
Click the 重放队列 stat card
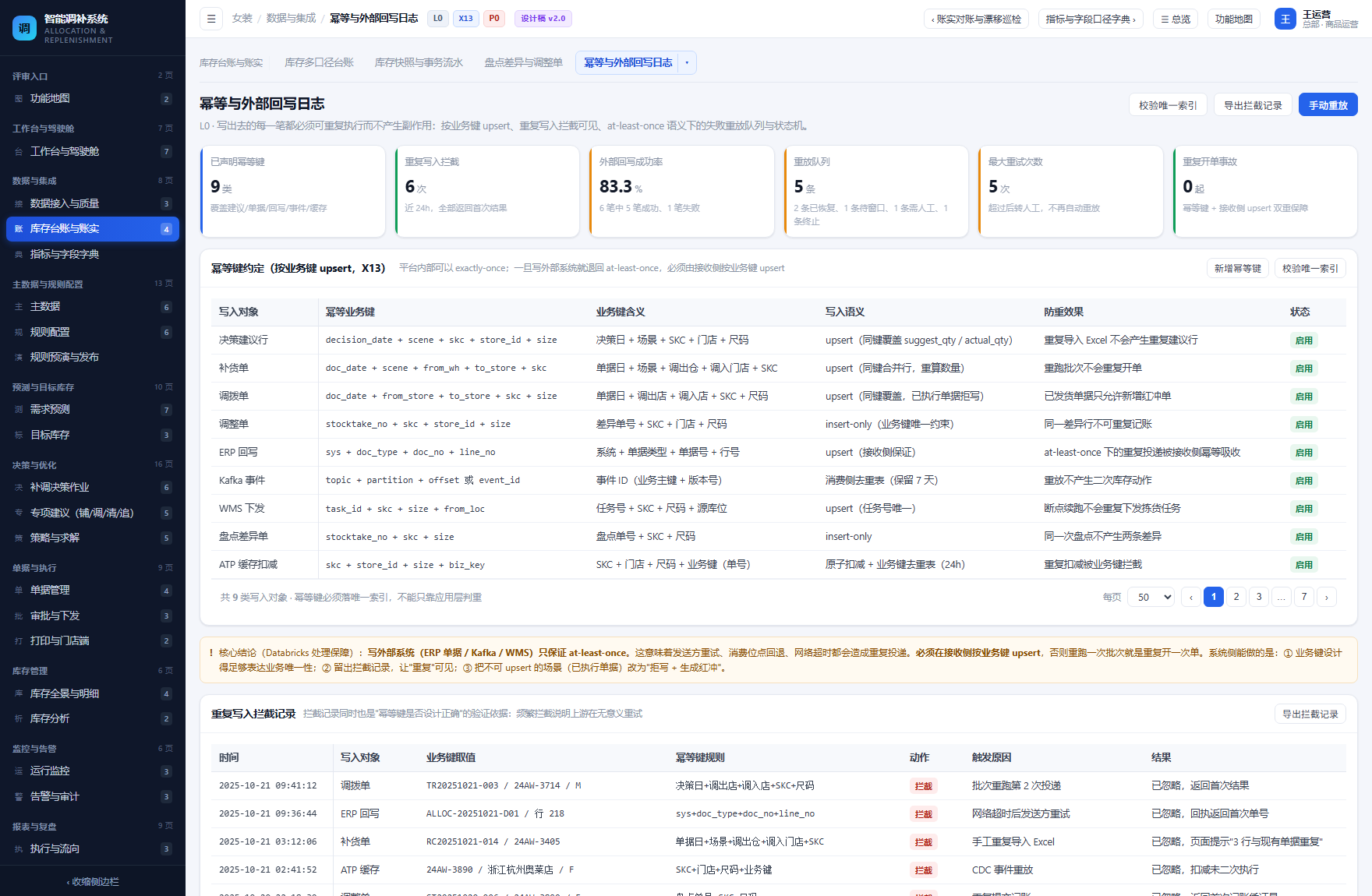[x=875, y=191]
